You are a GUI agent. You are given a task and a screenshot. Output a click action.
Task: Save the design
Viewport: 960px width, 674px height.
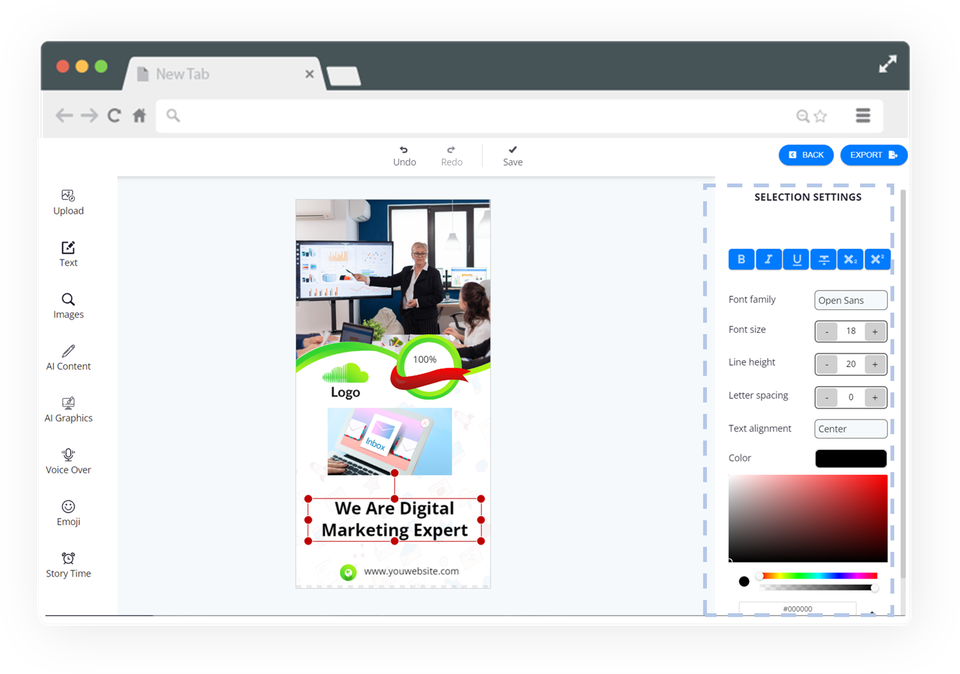pos(512,156)
